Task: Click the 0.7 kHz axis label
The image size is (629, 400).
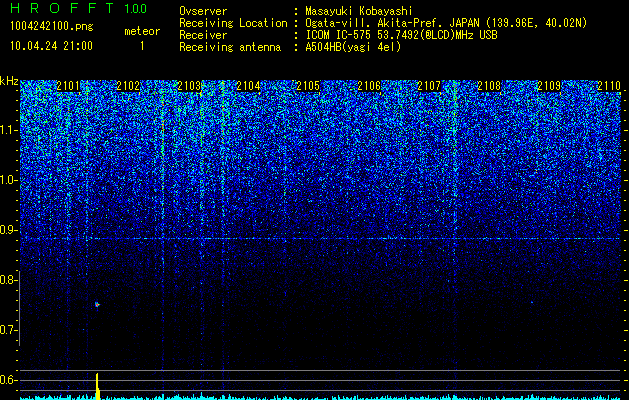Action: (x=8, y=330)
